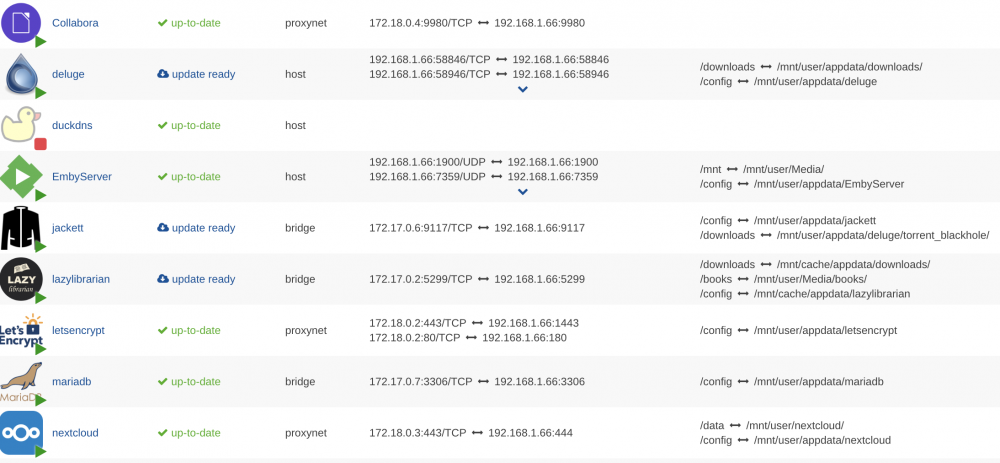This screenshot has height=463, width=1000.
Task: Open the nextcloud container name link
Action: coord(75,432)
